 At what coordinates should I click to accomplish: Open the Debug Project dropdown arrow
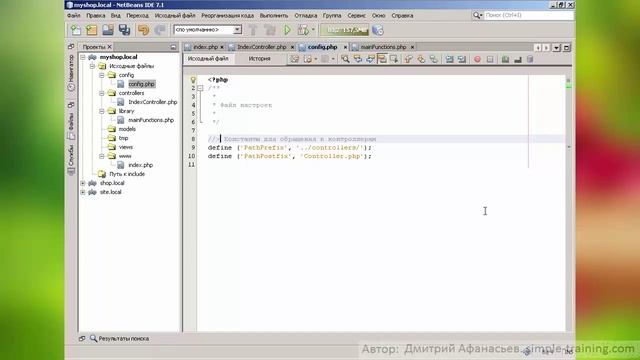(313, 30)
